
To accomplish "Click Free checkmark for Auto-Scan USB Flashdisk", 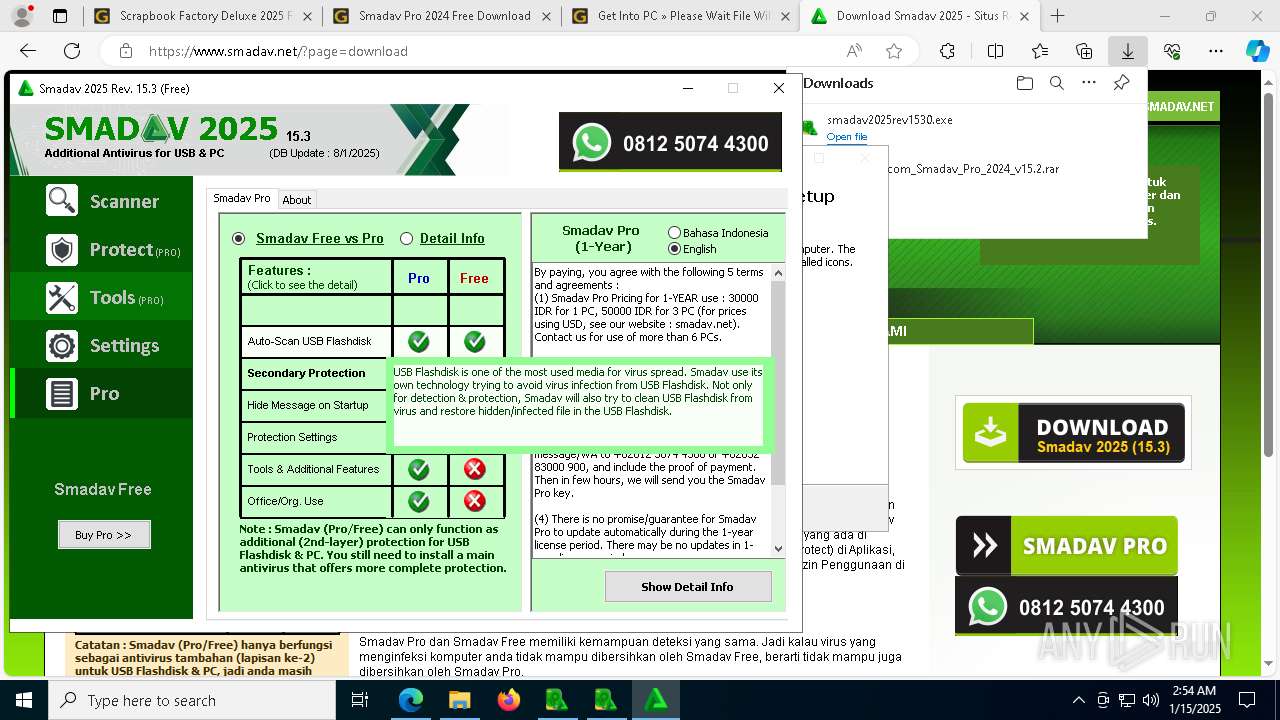I will [x=475, y=341].
